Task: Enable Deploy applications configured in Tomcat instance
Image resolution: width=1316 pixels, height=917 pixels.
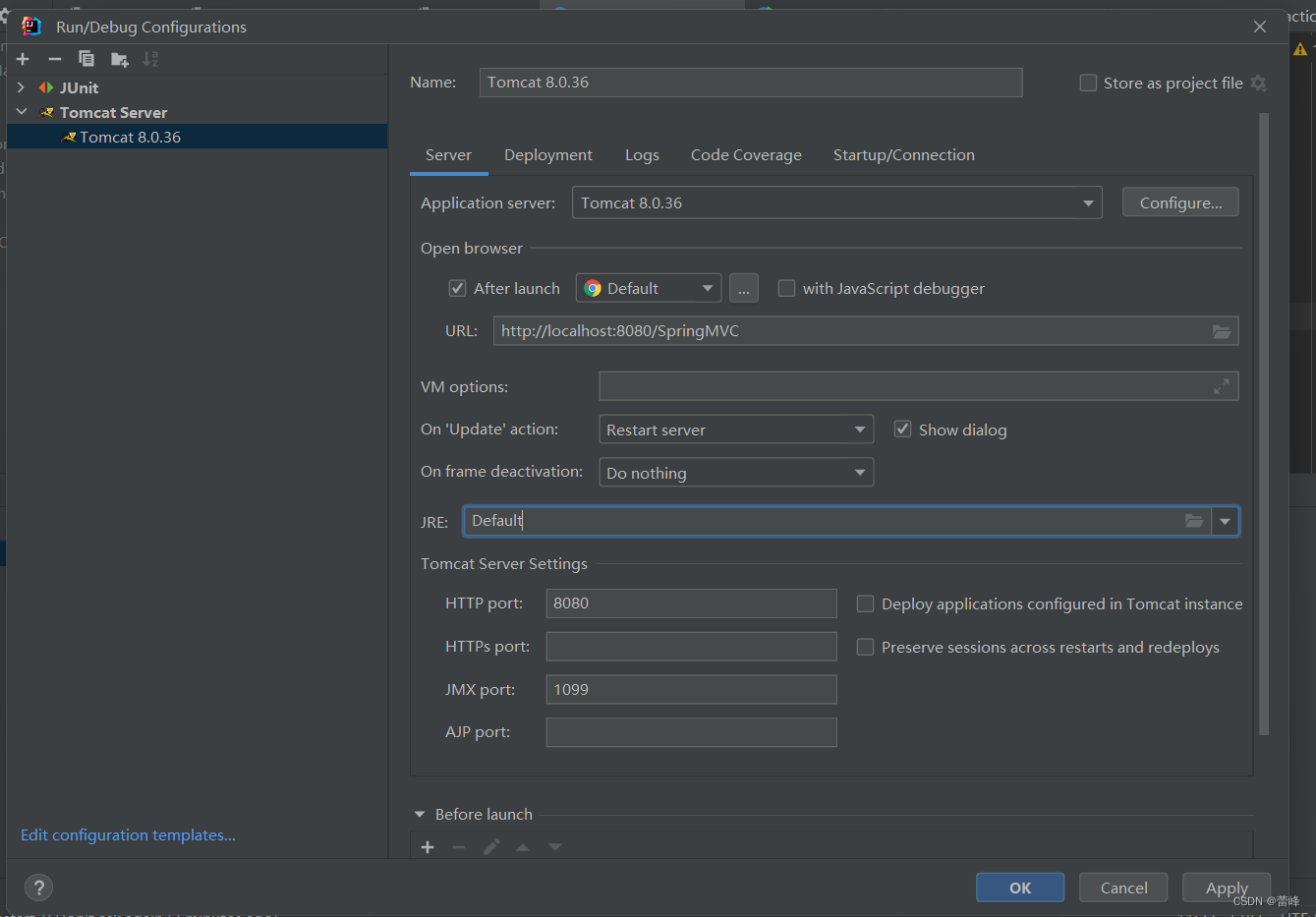Action: pos(865,603)
